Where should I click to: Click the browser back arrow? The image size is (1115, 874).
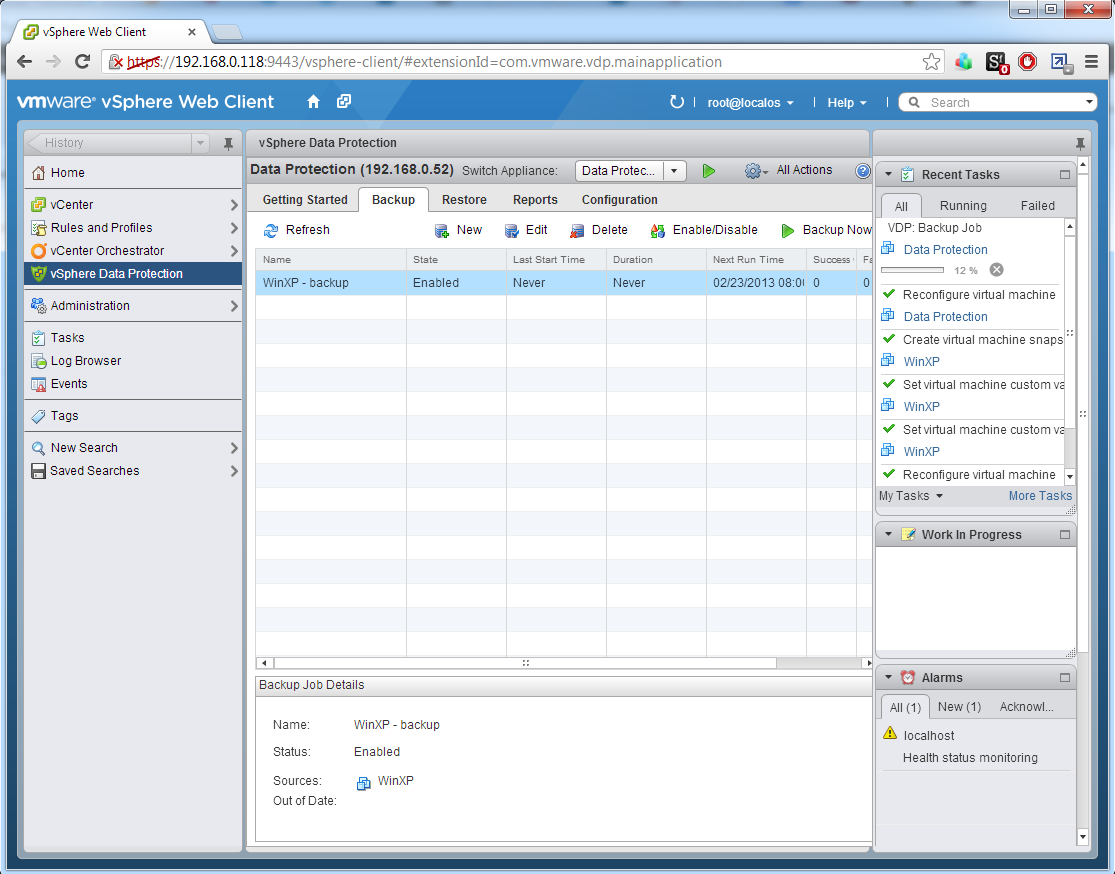click(25, 62)
